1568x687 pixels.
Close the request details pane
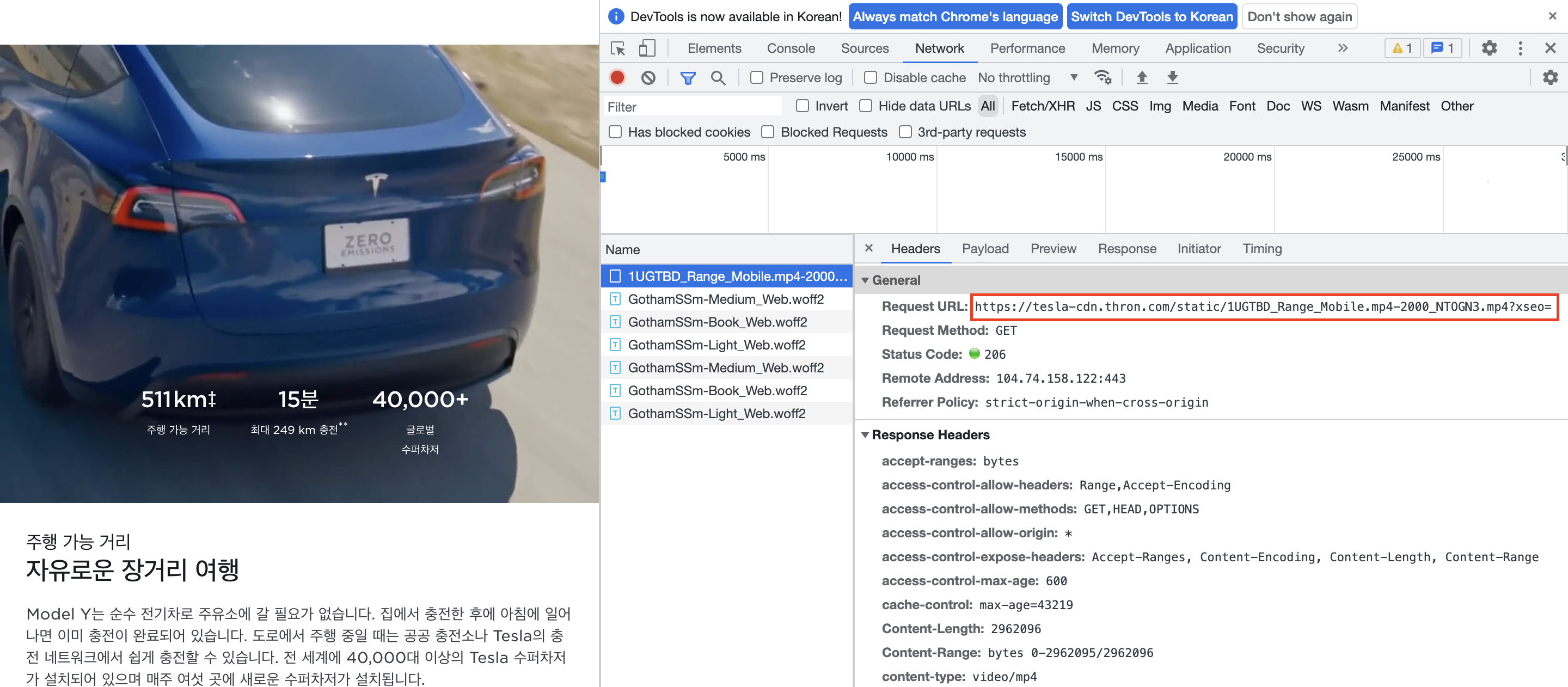(868, 248)
